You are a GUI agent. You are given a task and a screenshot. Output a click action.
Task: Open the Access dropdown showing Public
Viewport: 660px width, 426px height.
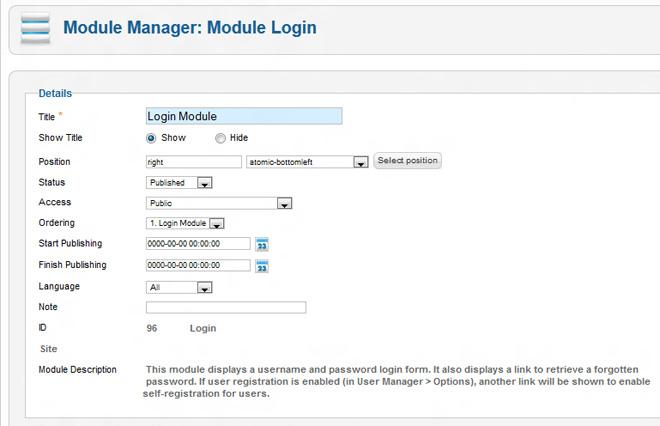point(219,203)
